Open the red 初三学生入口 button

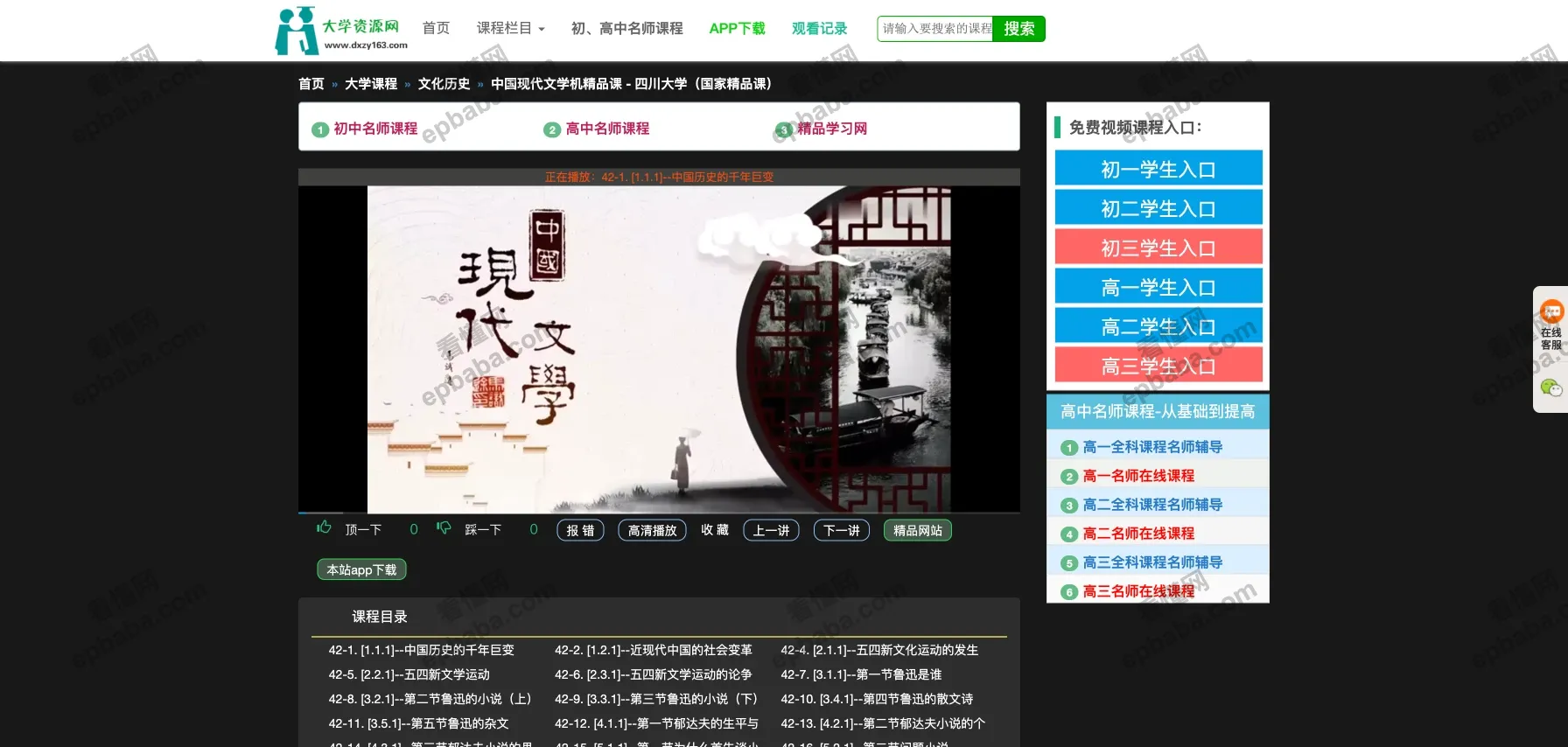tap(1158, 247)
